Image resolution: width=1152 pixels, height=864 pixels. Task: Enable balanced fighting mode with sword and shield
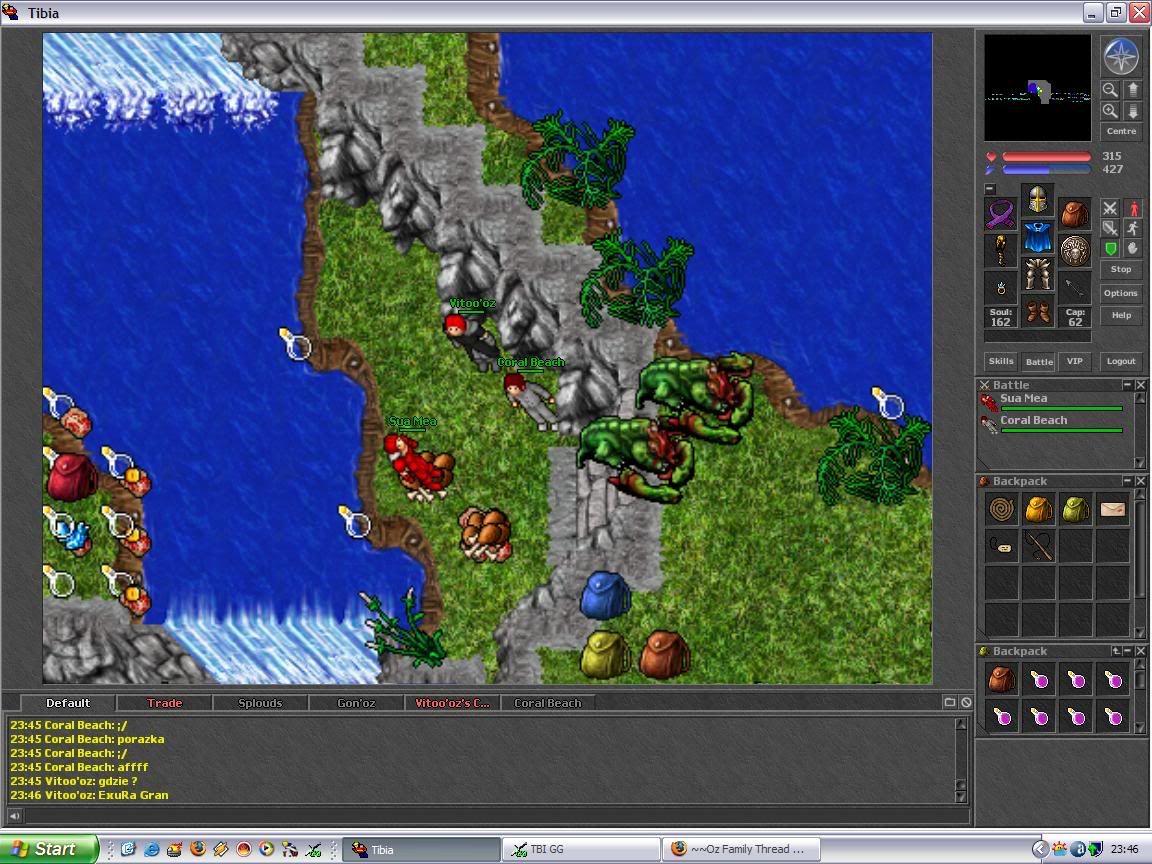coord(1110,228)
